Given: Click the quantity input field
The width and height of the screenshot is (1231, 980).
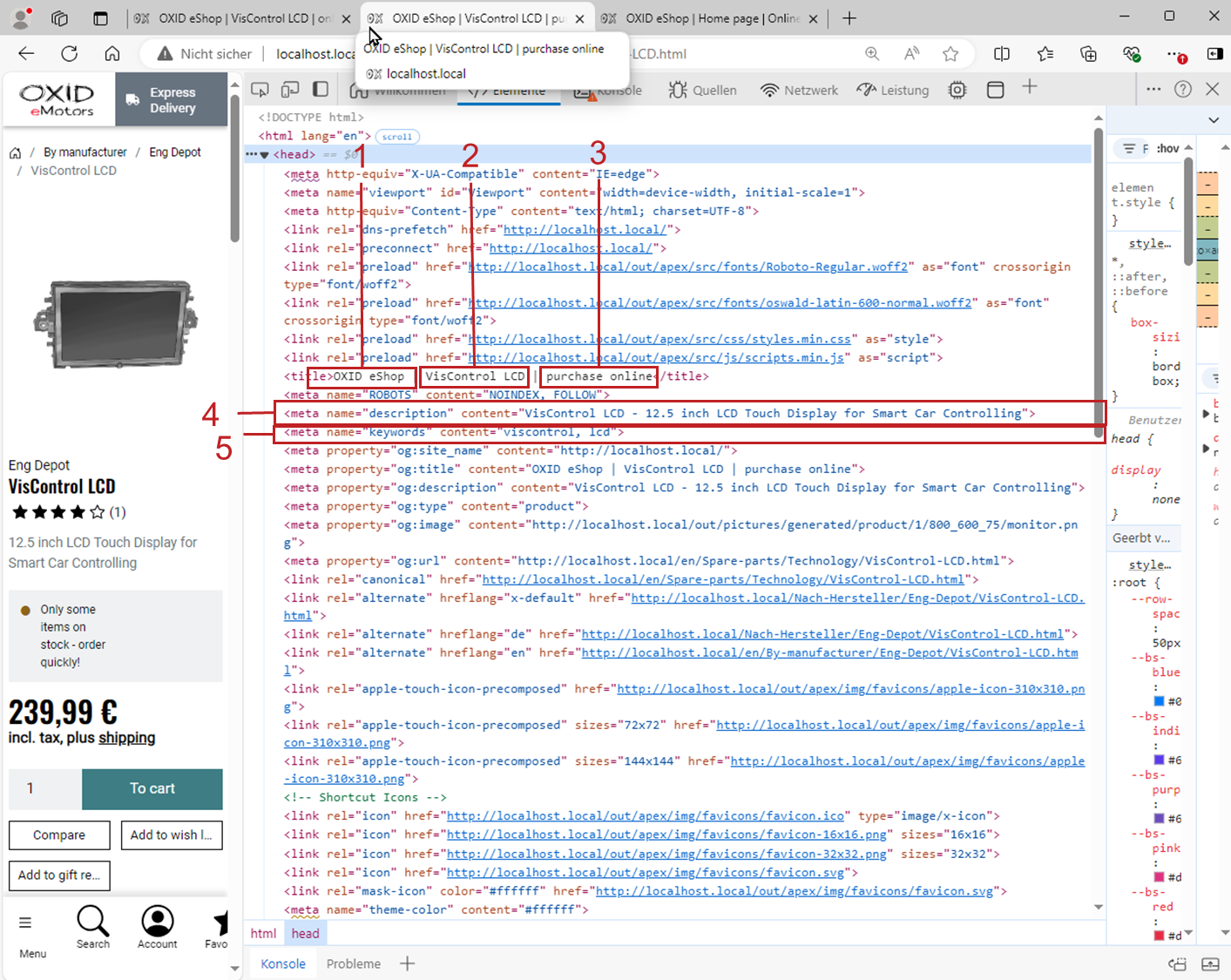Looking at the screenshot, I should (45, 788).
